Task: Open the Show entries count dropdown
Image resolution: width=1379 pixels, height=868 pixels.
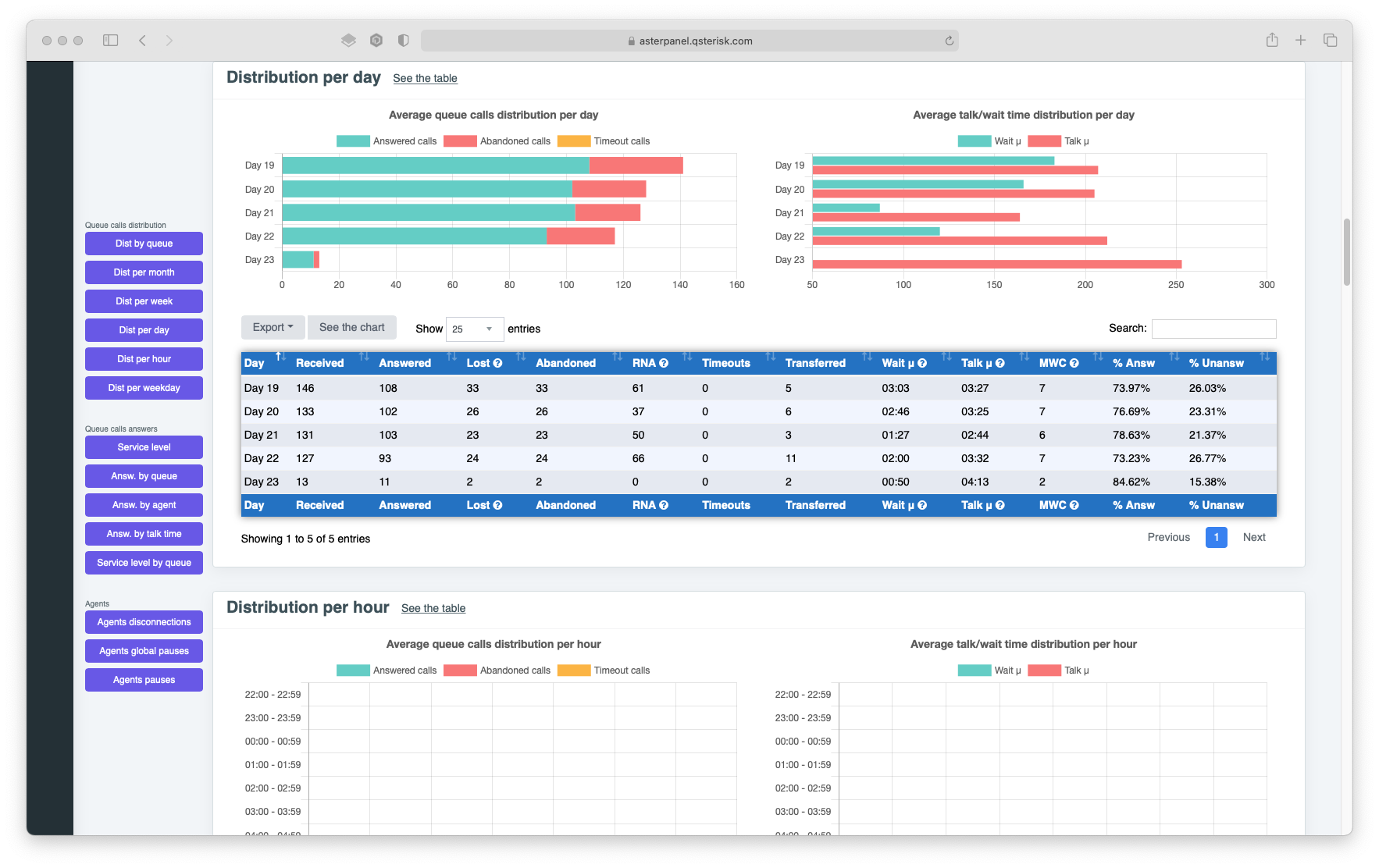Action: [474, 329]
